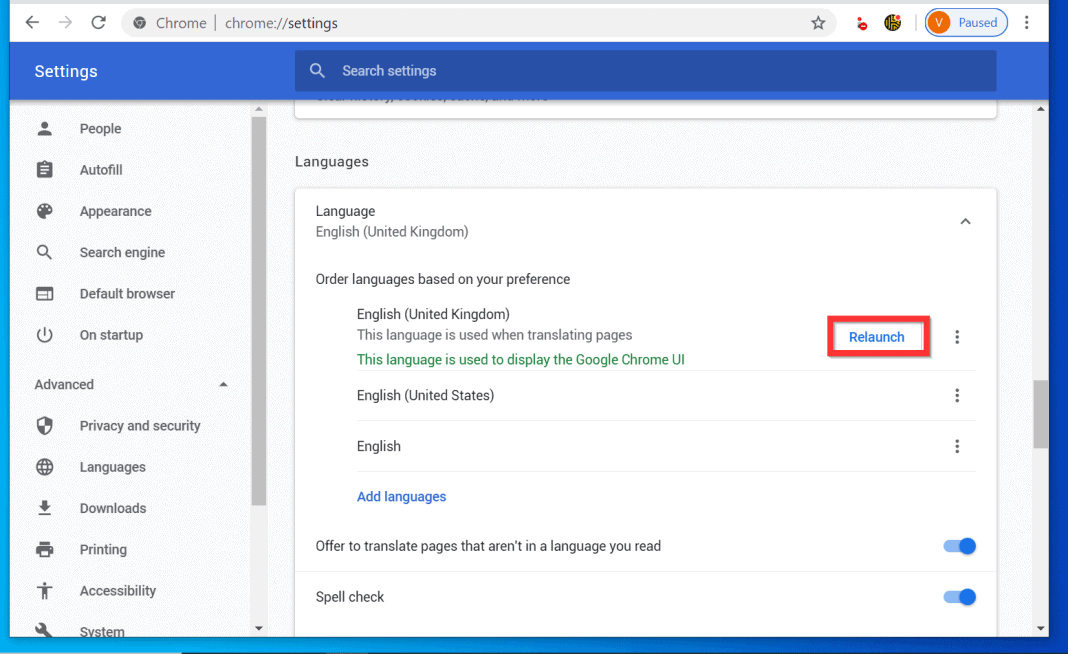Open the Paused profile button
Image resolution: width=1068 pixels, height=654 pixels.
966,22
